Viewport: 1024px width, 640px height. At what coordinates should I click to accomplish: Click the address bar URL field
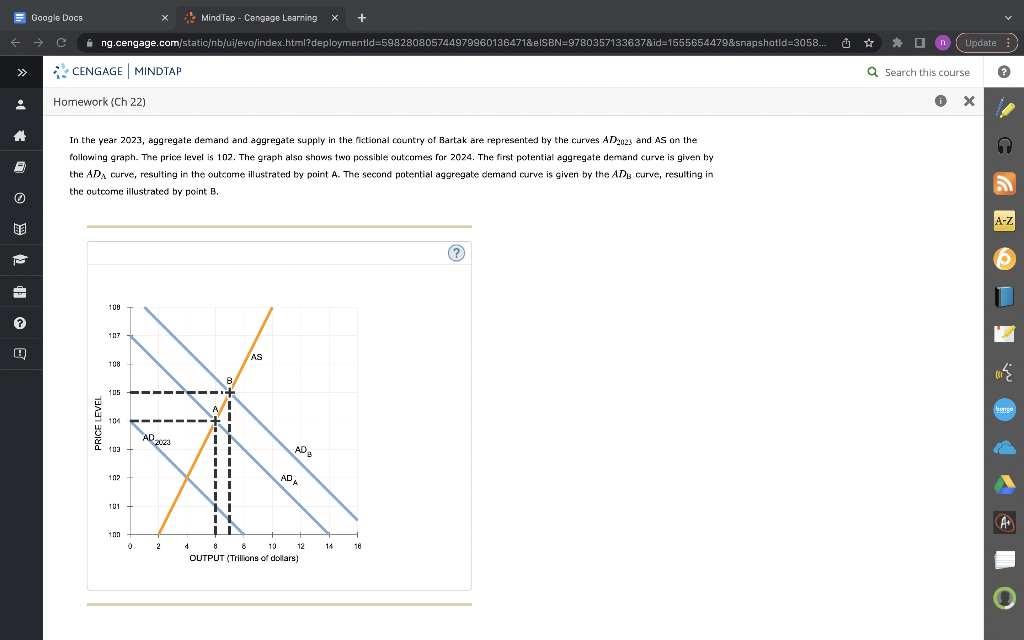point(400,43)
